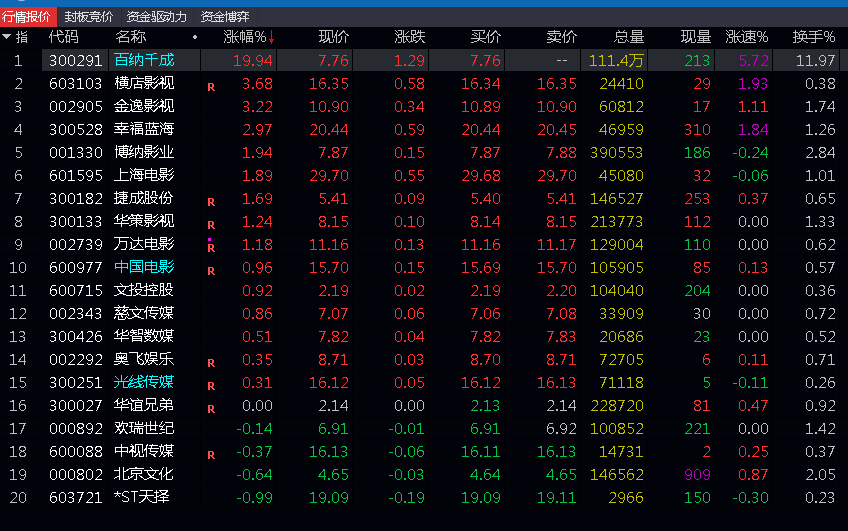The image size is (848, 531).
Task: Click turnover value 11.97
Action: pos(816,61)
